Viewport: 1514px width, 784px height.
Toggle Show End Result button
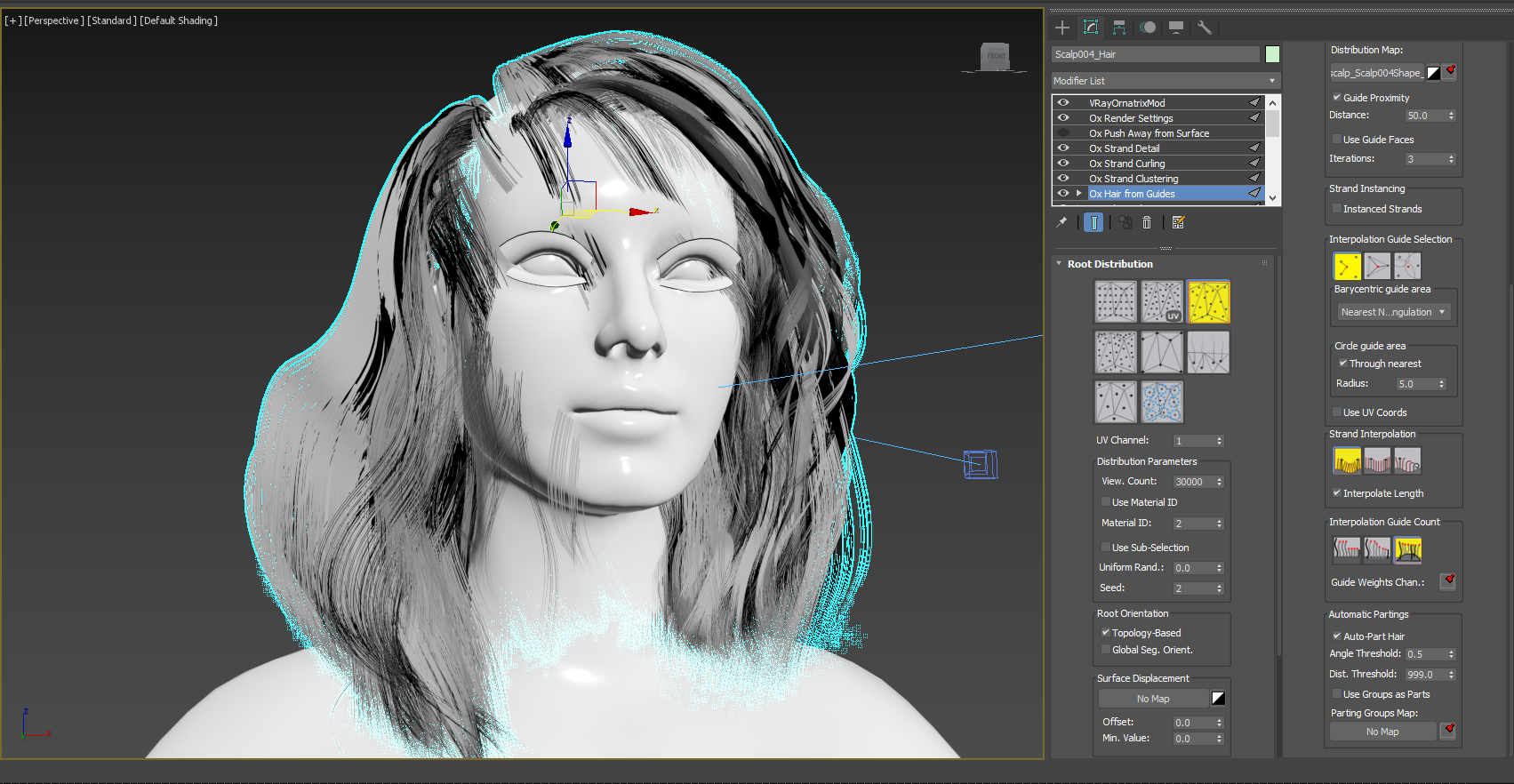pos(1093,223)
